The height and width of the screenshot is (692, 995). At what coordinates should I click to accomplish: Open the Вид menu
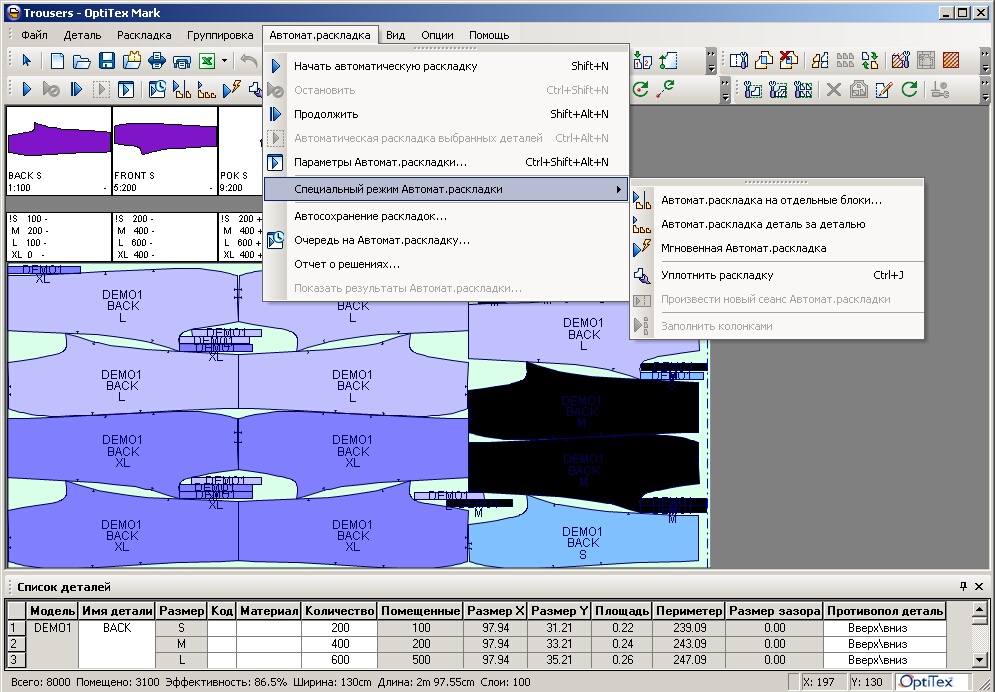[395, 35]
